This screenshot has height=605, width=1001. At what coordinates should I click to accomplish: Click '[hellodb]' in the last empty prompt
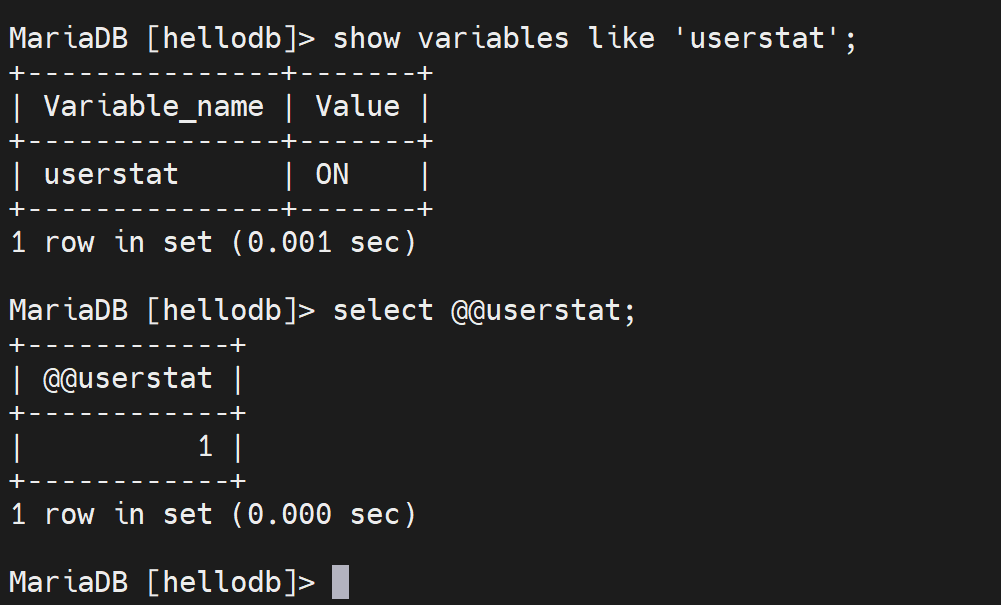(221, 582)
